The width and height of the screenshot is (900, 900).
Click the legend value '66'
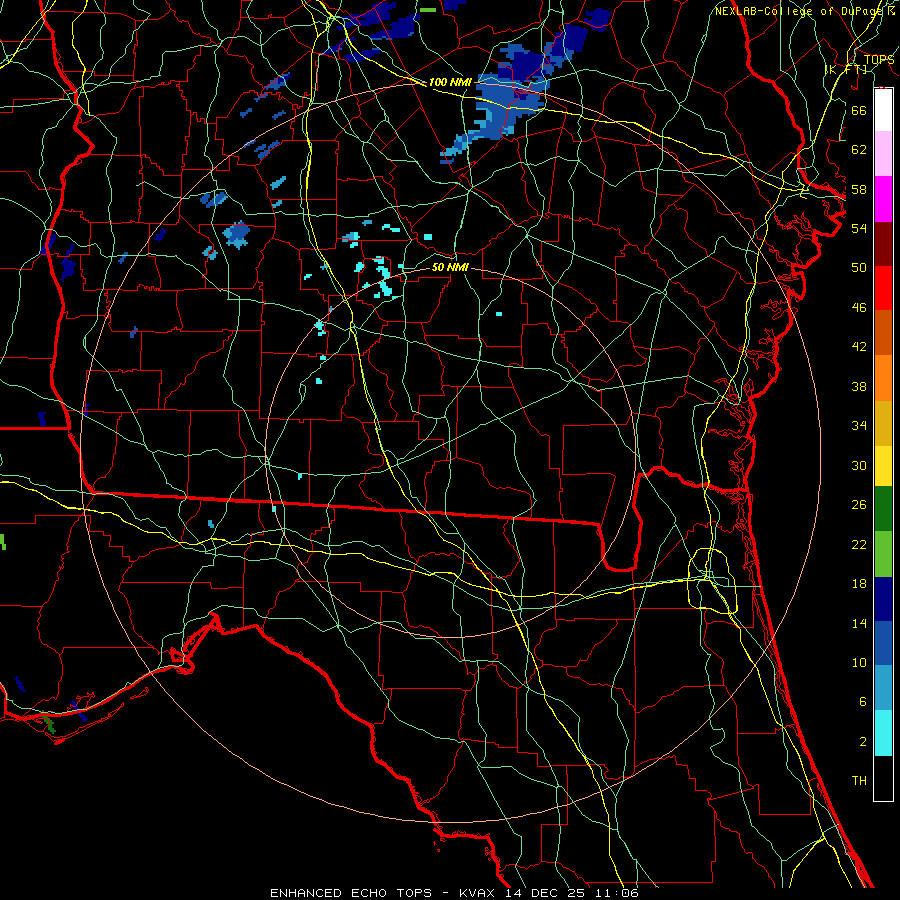click(x=859, y=110)
